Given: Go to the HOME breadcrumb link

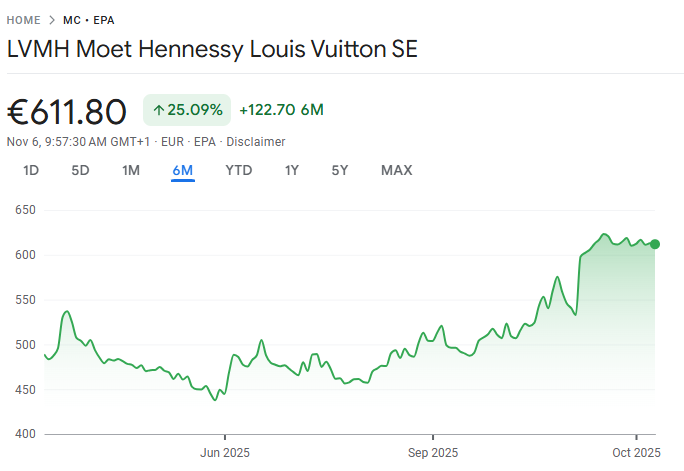Looking at the screenshot, I should 24,20.
